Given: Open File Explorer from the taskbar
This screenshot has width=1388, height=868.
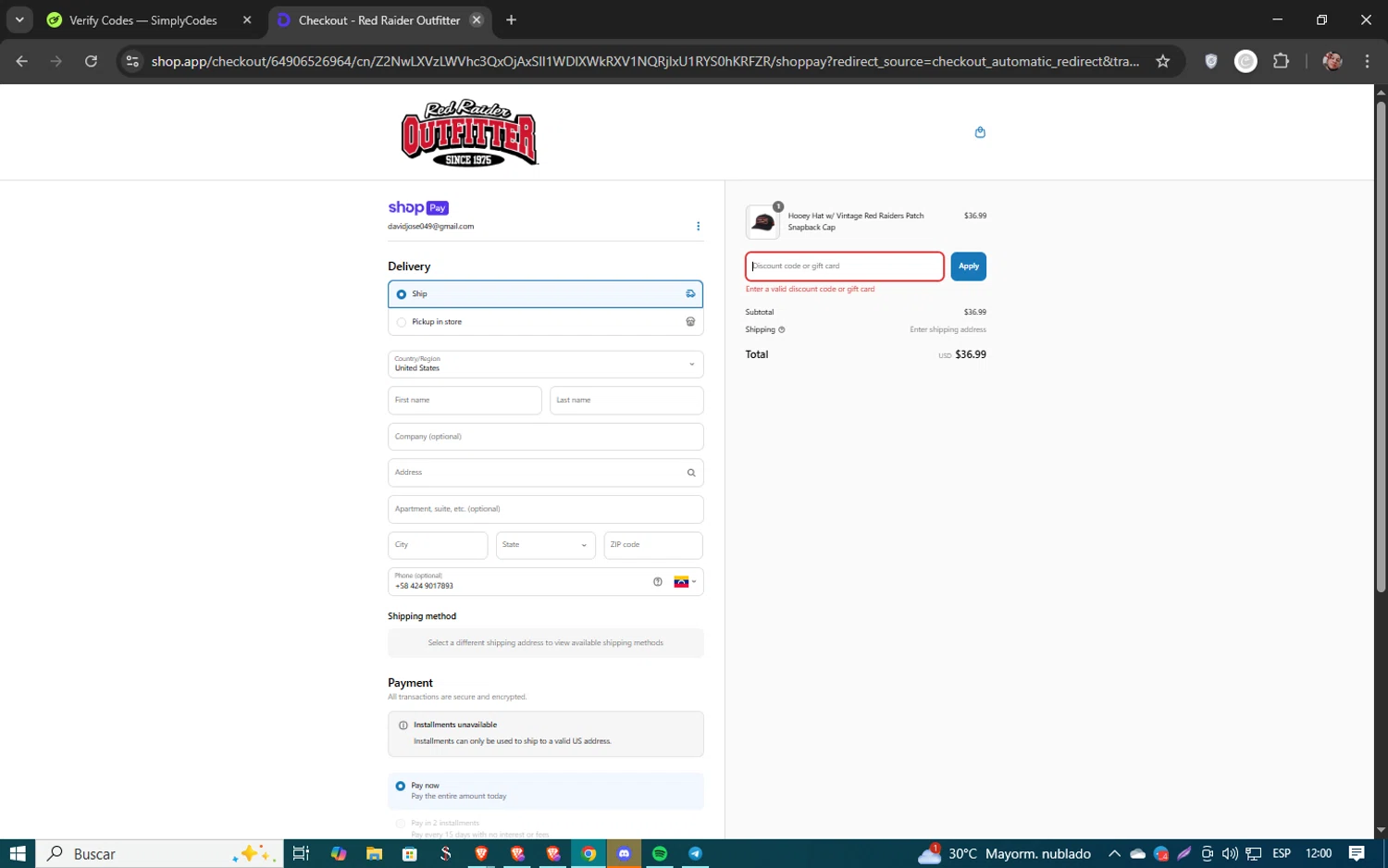Looking at the screenshot, I should pyautogui.click(x=374, y=853).
